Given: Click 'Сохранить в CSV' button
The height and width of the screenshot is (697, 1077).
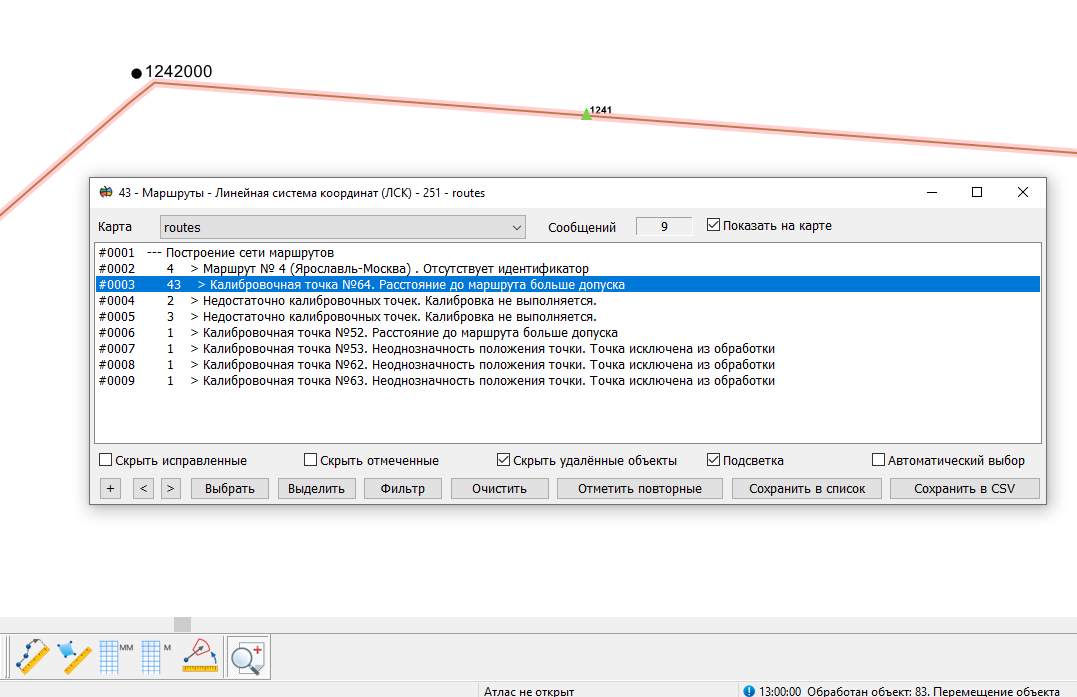Looking at the screenshot, I should pos(964,489).
